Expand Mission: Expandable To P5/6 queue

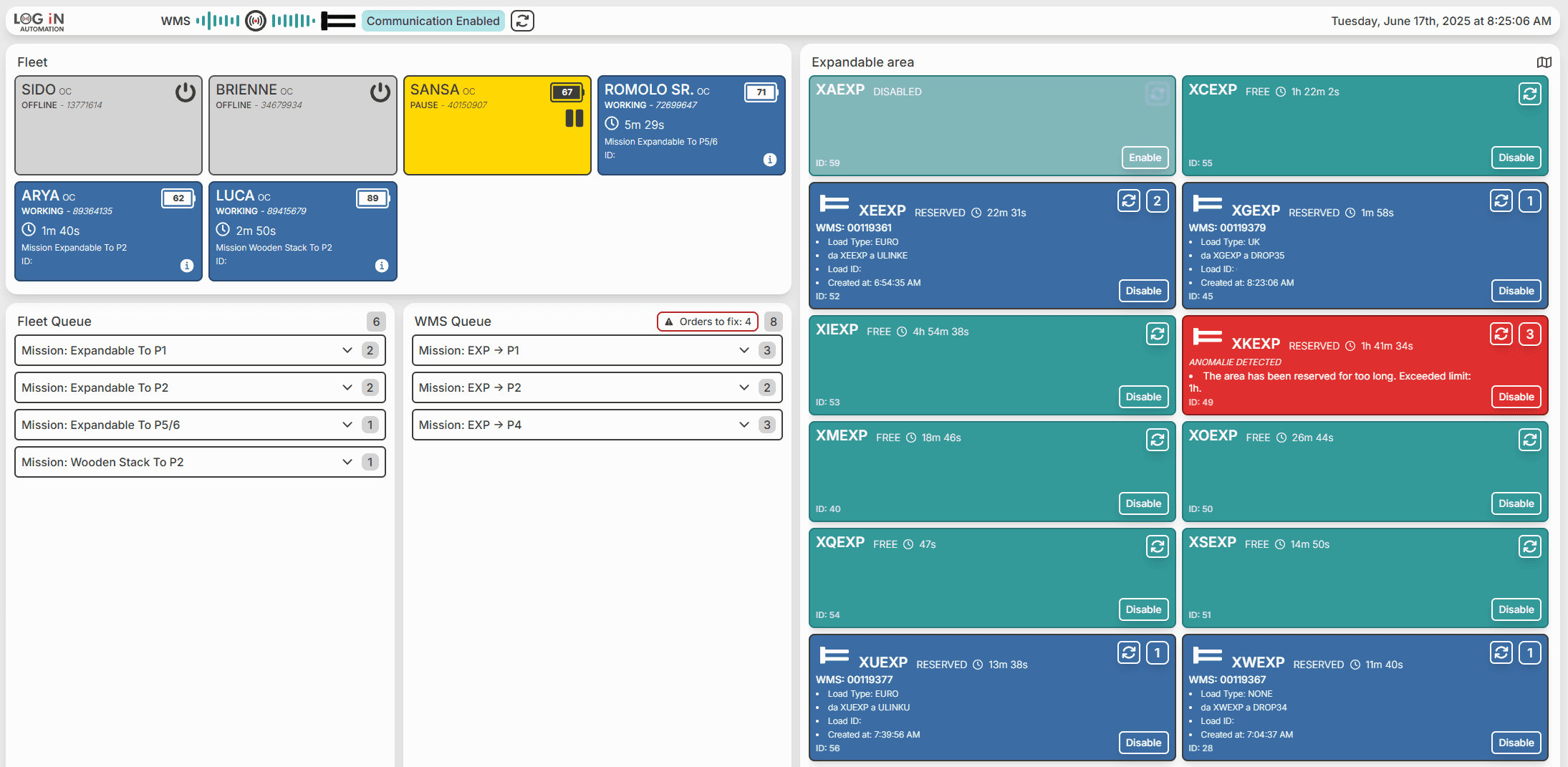point(200,425)
